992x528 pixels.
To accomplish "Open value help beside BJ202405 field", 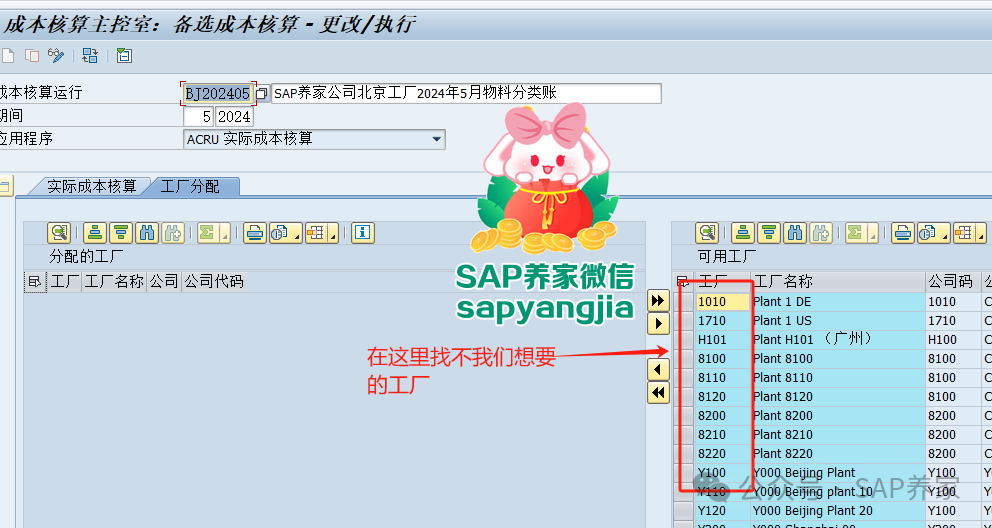I will (263, 94).
